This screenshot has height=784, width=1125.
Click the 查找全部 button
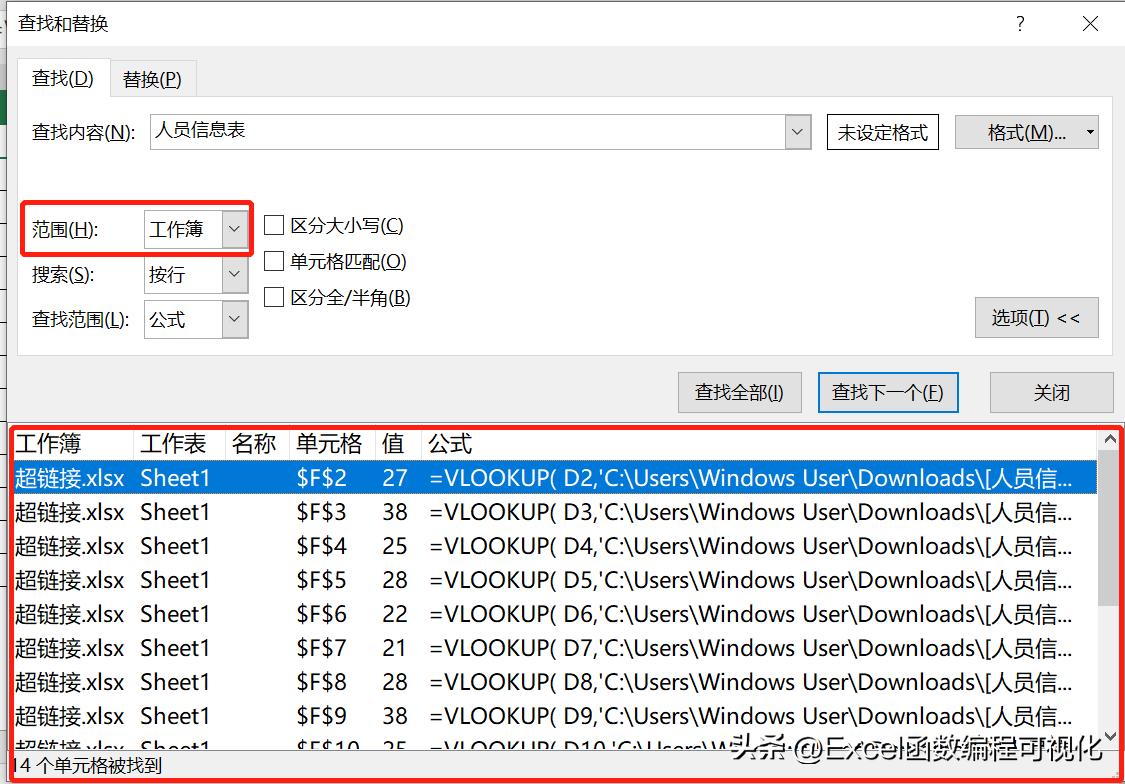tap(740, 392)
